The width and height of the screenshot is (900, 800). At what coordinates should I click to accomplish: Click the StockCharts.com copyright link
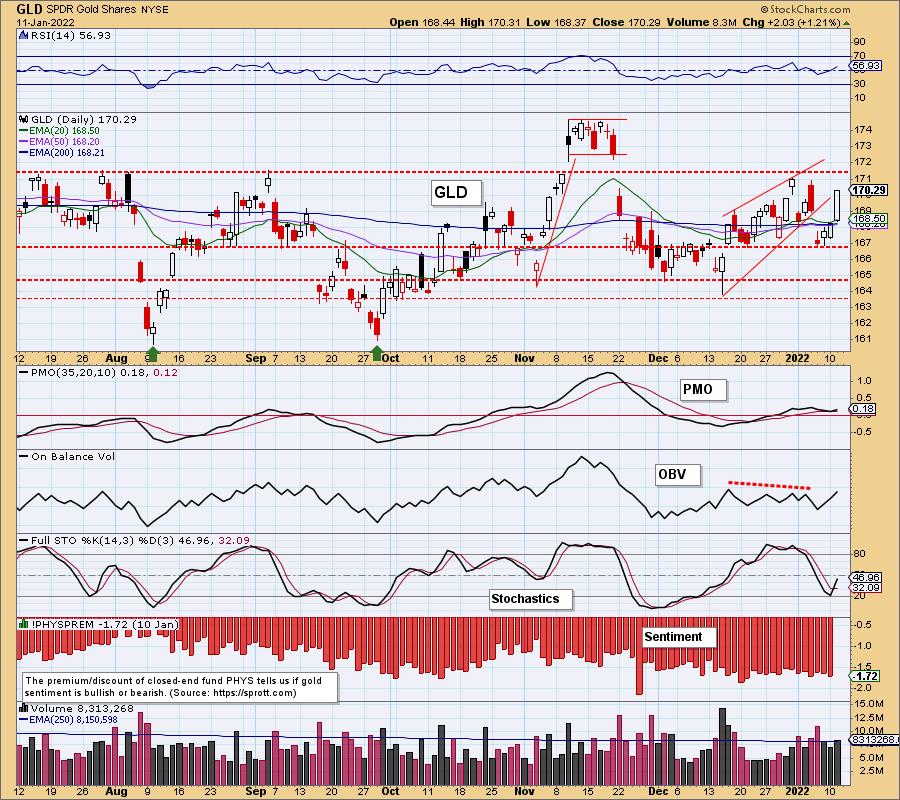click(805, 9)
